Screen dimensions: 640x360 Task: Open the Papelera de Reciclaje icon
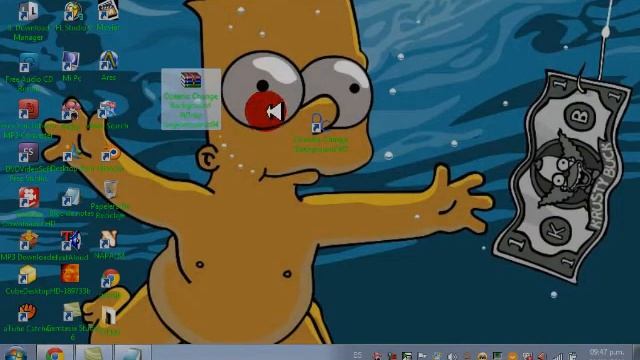pos(110,190)
